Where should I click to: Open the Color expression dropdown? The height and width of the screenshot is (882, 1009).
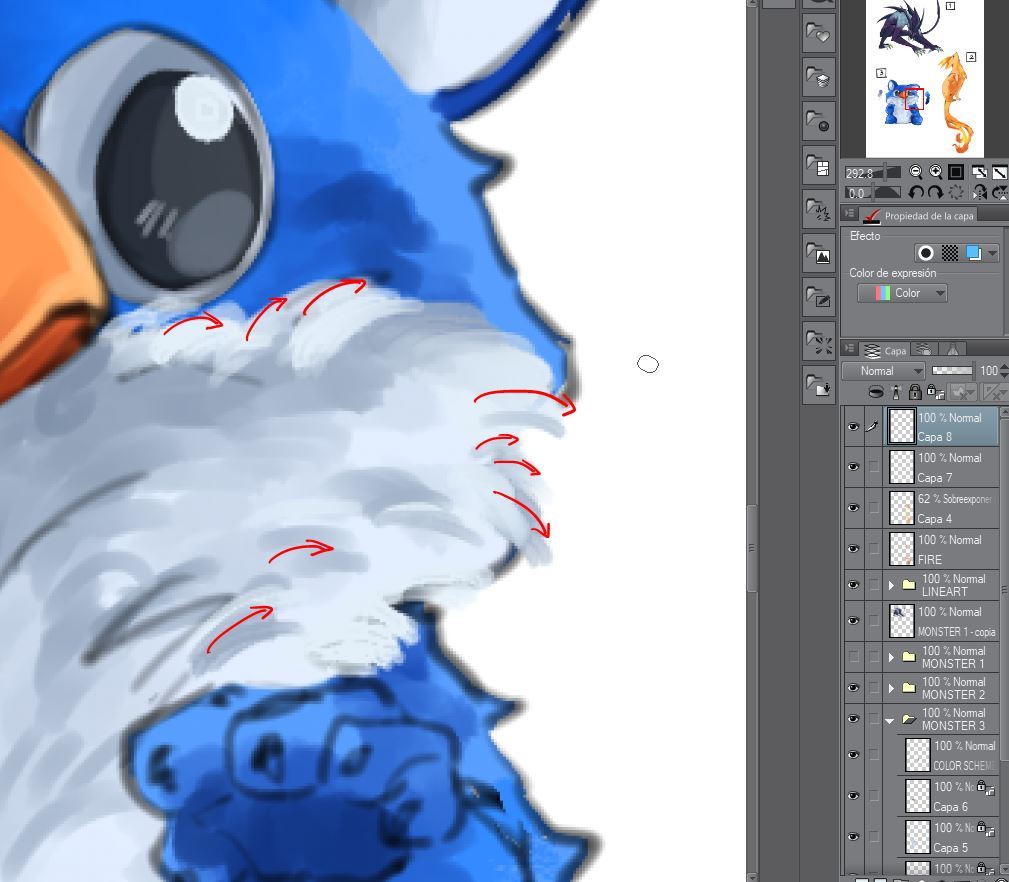click(902, 293)
